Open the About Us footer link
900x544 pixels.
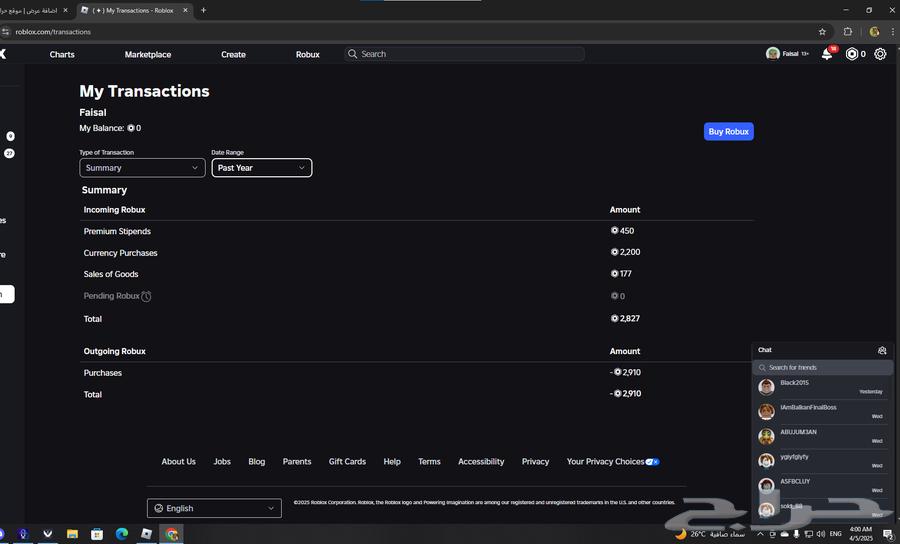pos(179,461)
